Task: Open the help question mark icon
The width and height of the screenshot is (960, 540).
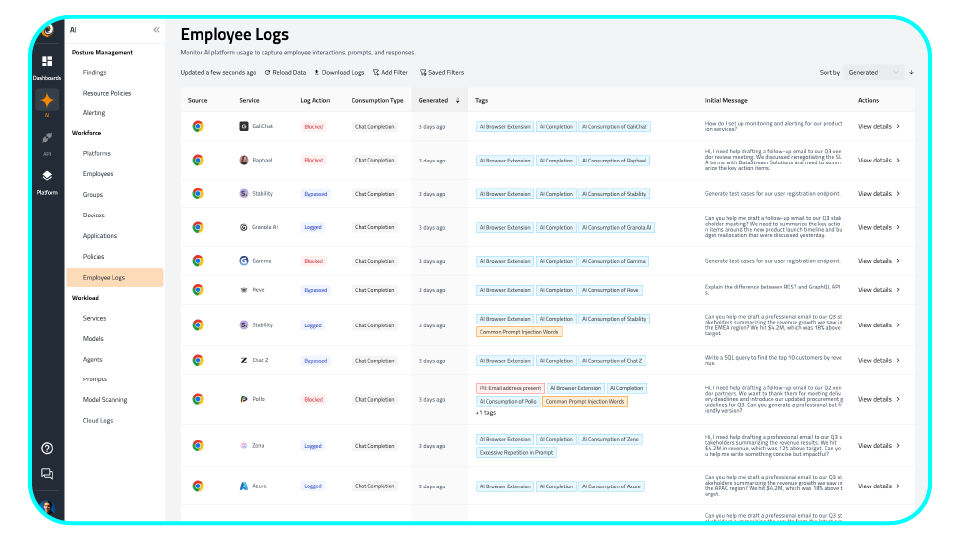Action: point(47,449)
